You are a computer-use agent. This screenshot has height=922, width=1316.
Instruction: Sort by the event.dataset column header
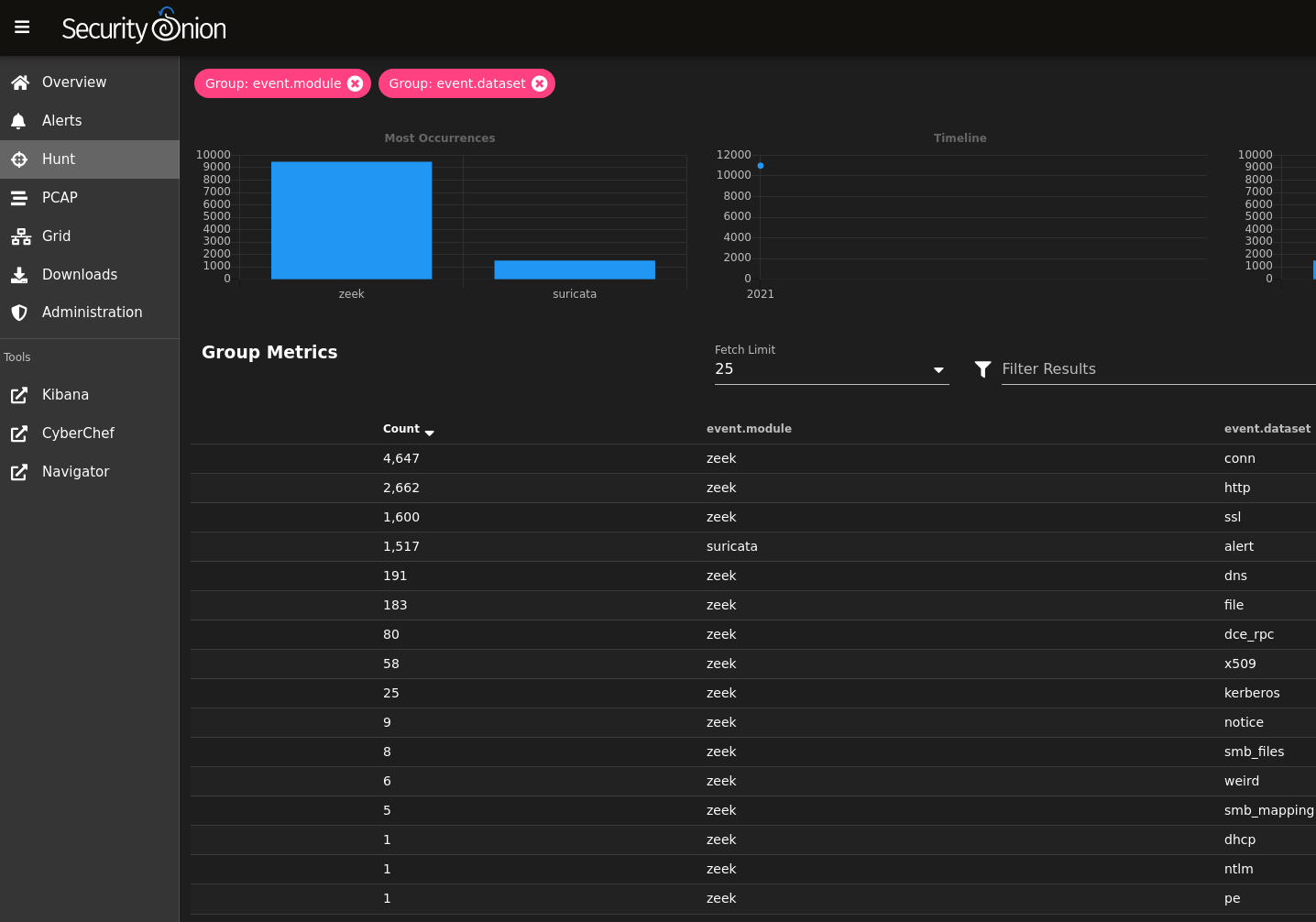coord(1267,429)
